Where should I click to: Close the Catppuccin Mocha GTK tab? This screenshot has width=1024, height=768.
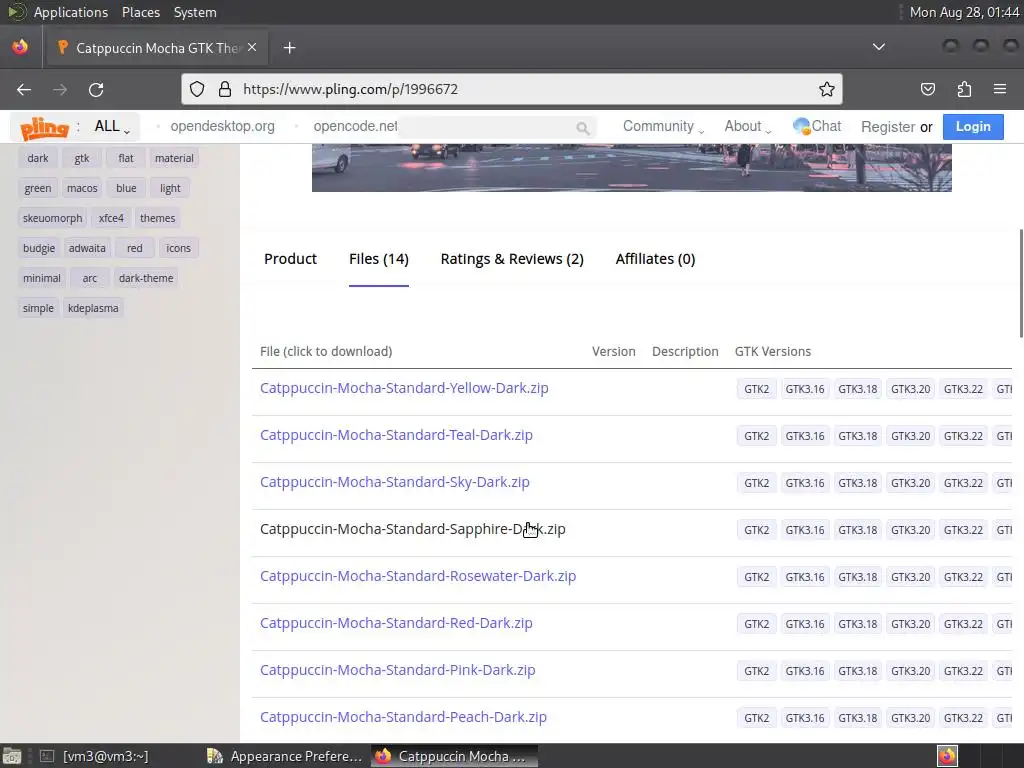click(252, 47)
